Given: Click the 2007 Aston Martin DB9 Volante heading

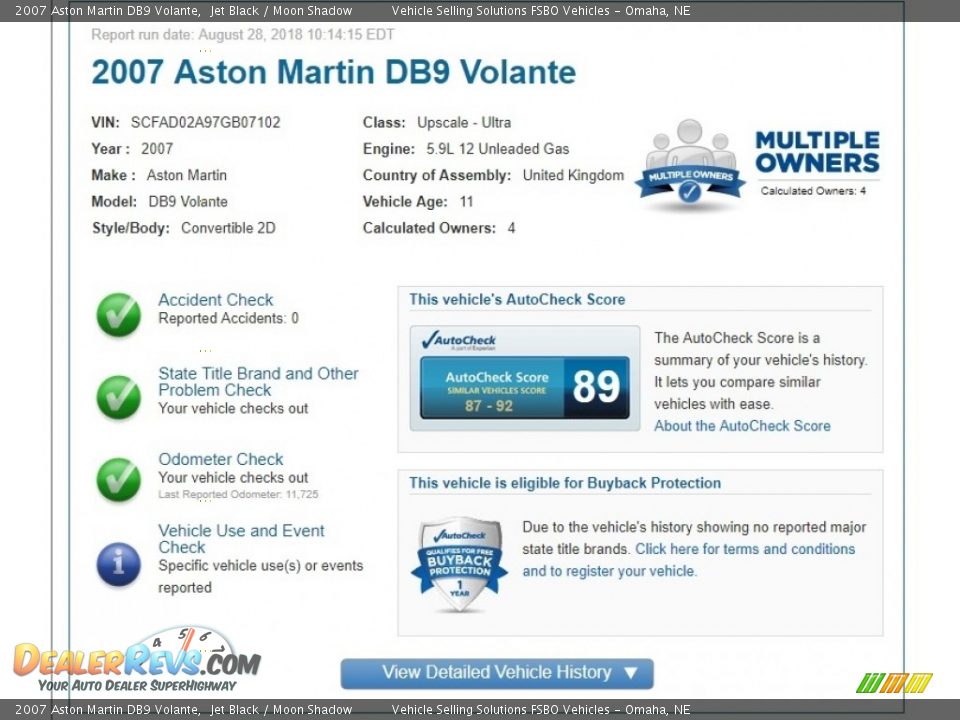Looking at the screenshot, I should [334, 72].
